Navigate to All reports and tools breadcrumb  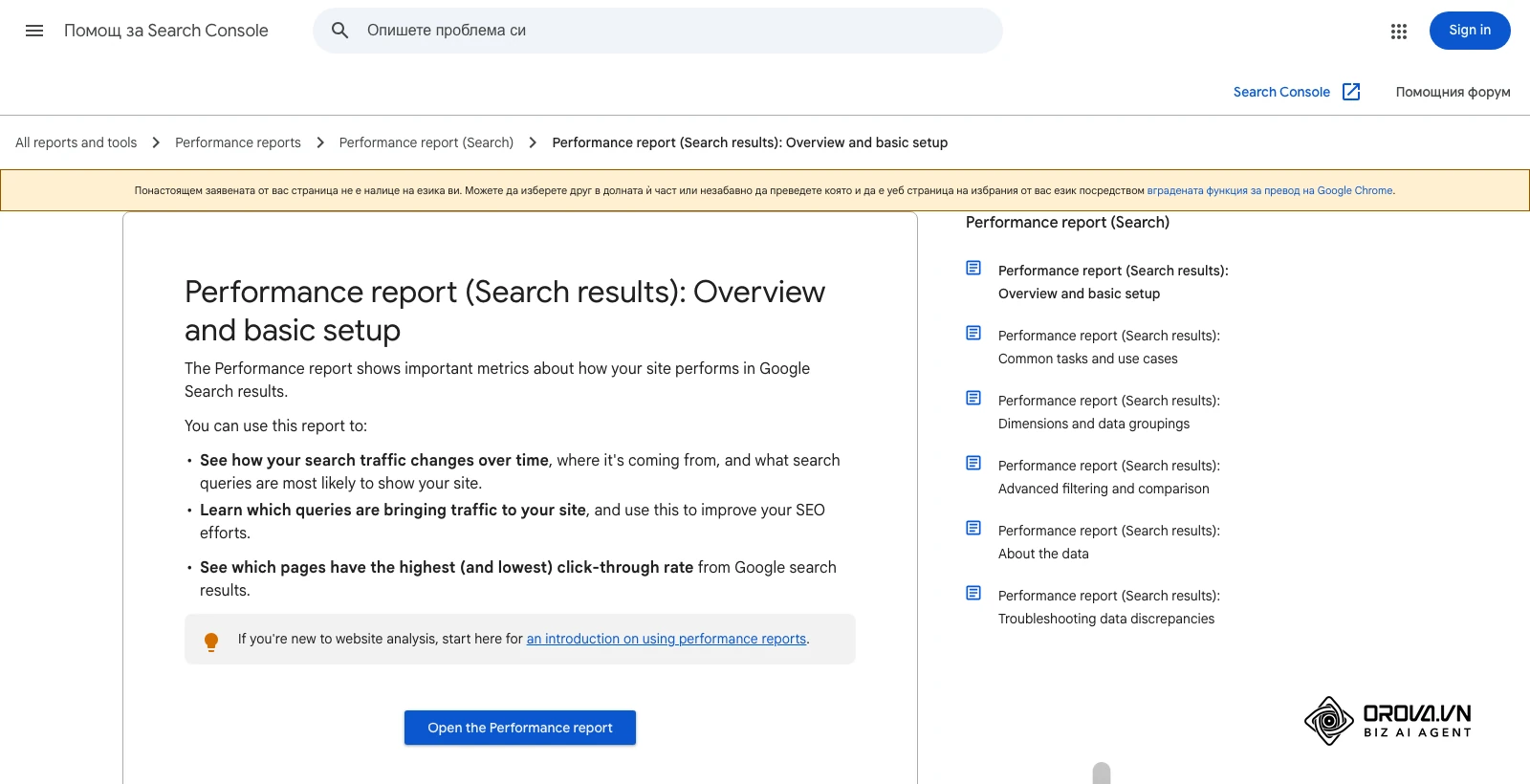[x=76, y=142]
